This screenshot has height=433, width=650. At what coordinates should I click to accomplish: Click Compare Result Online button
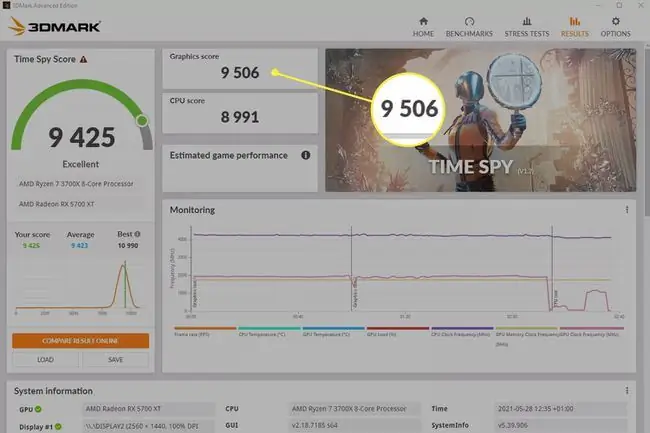tap(80, 341)
